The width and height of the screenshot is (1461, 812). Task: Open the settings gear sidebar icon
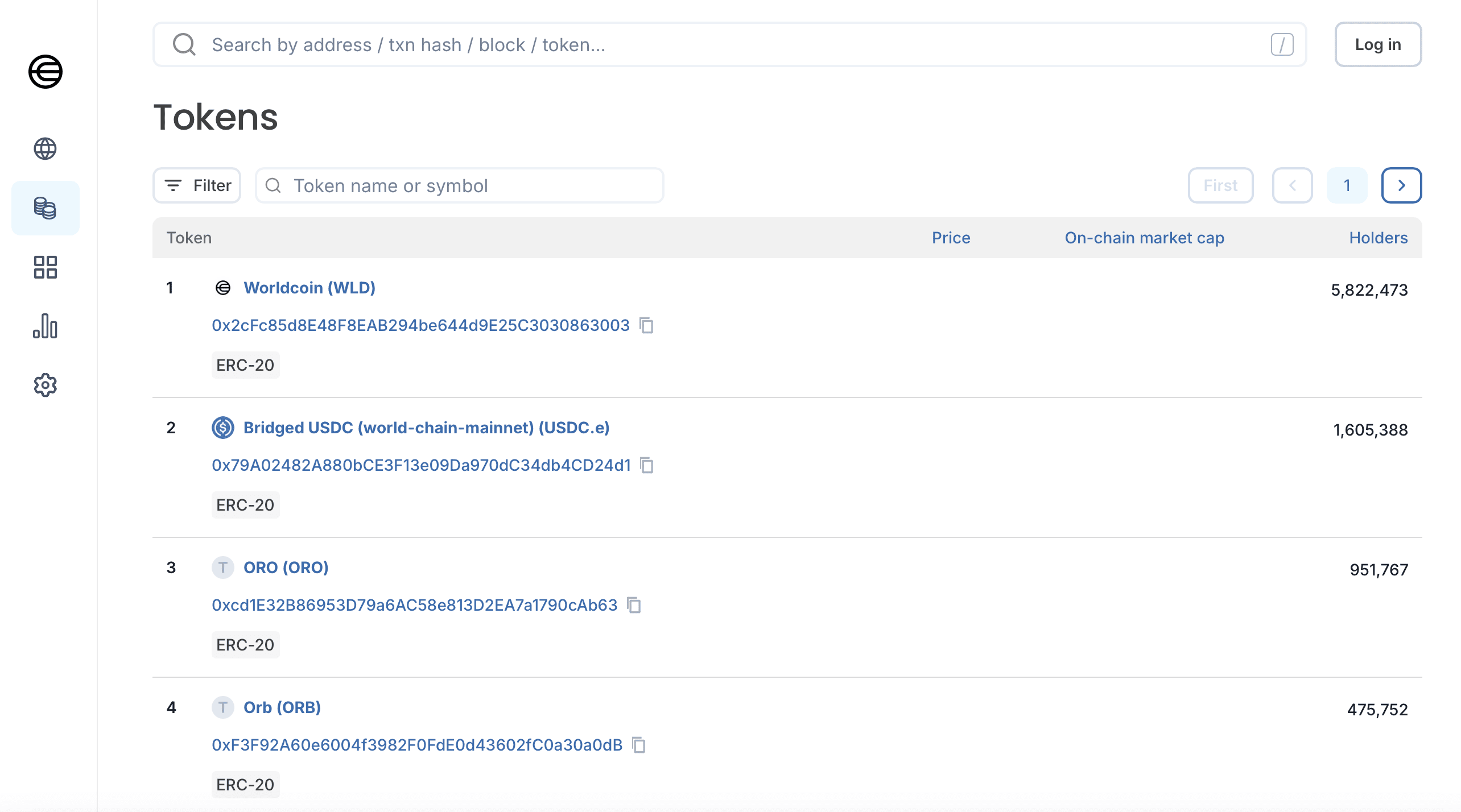(x=45, y=386)
